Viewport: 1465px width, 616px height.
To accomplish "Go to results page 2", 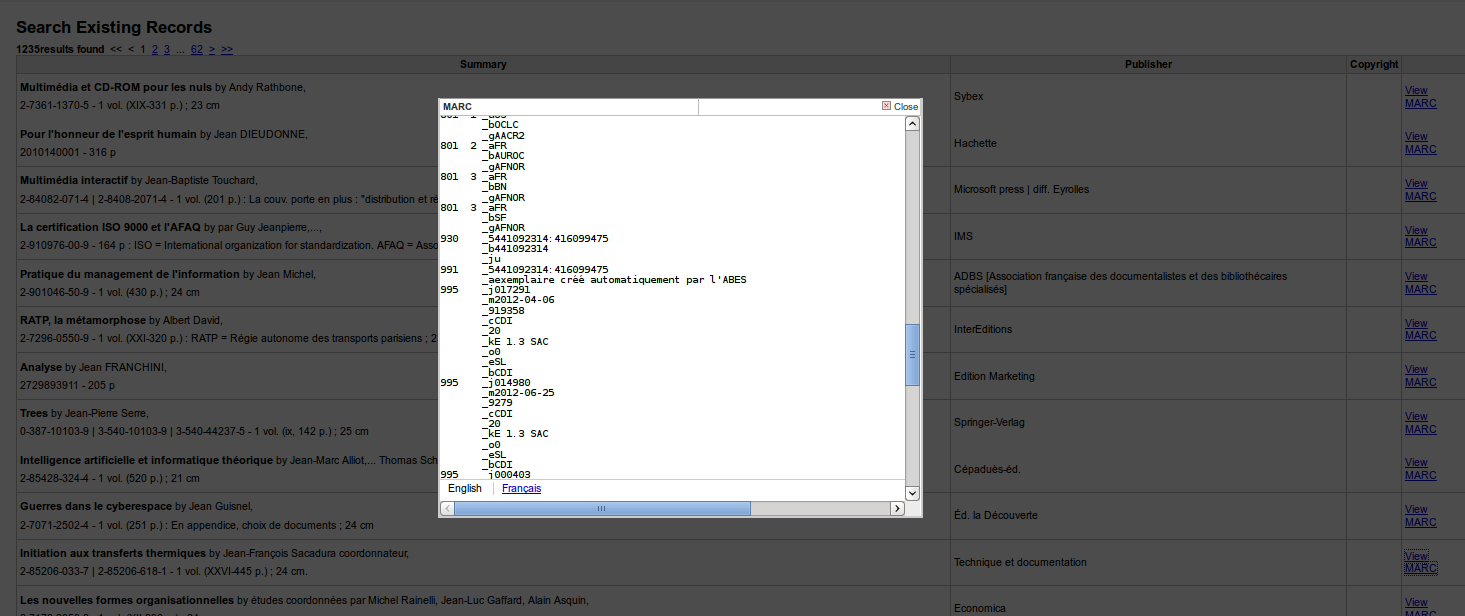I will coord(155,49).
